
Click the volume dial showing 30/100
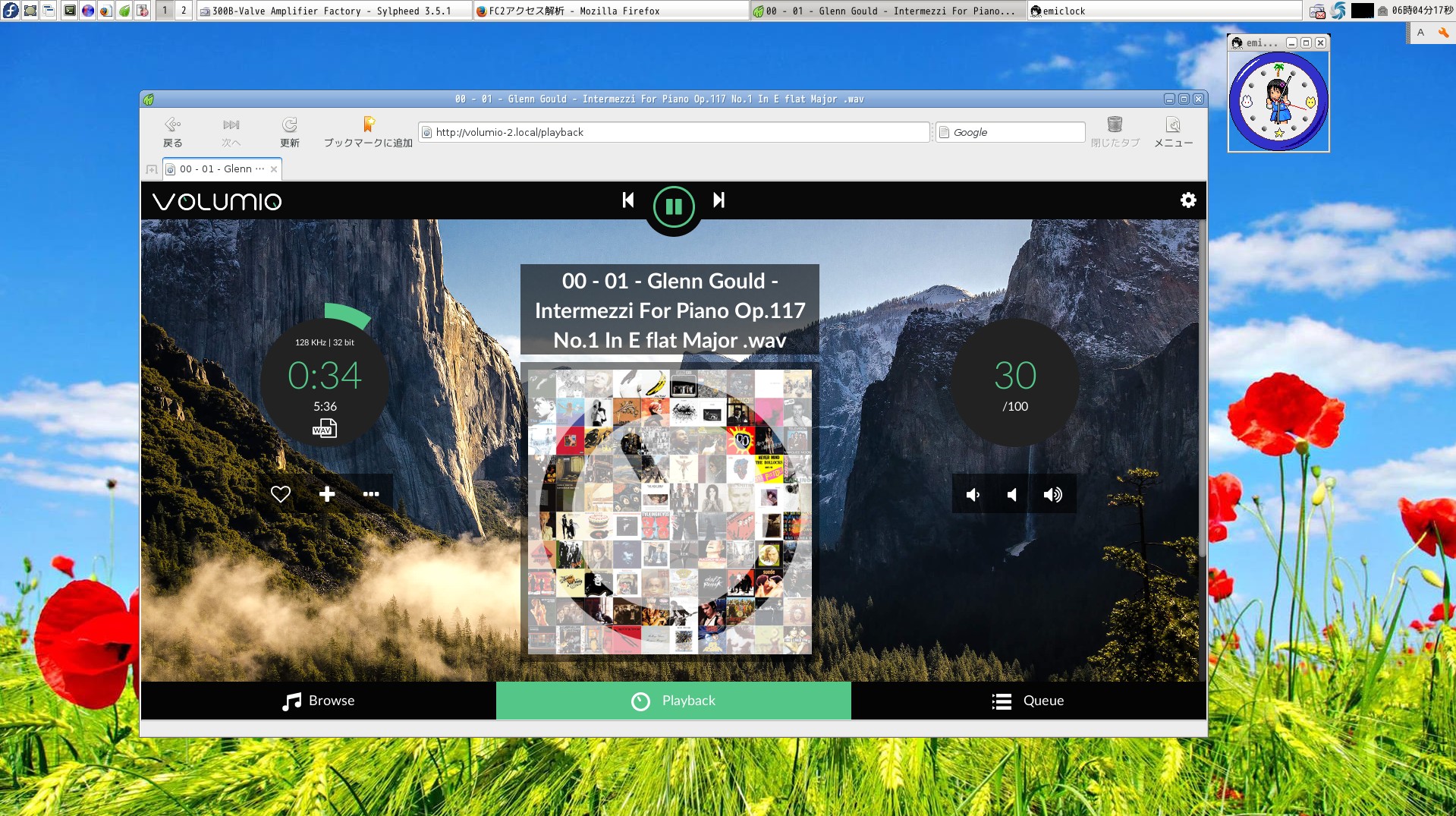click(1015, 383)
